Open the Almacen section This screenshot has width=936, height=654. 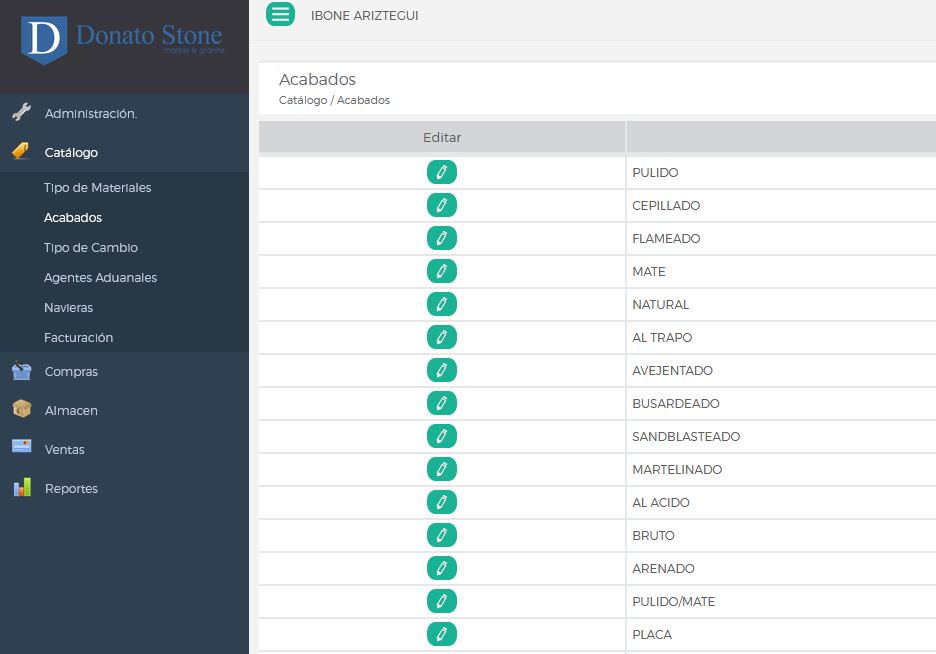[71, 411]
